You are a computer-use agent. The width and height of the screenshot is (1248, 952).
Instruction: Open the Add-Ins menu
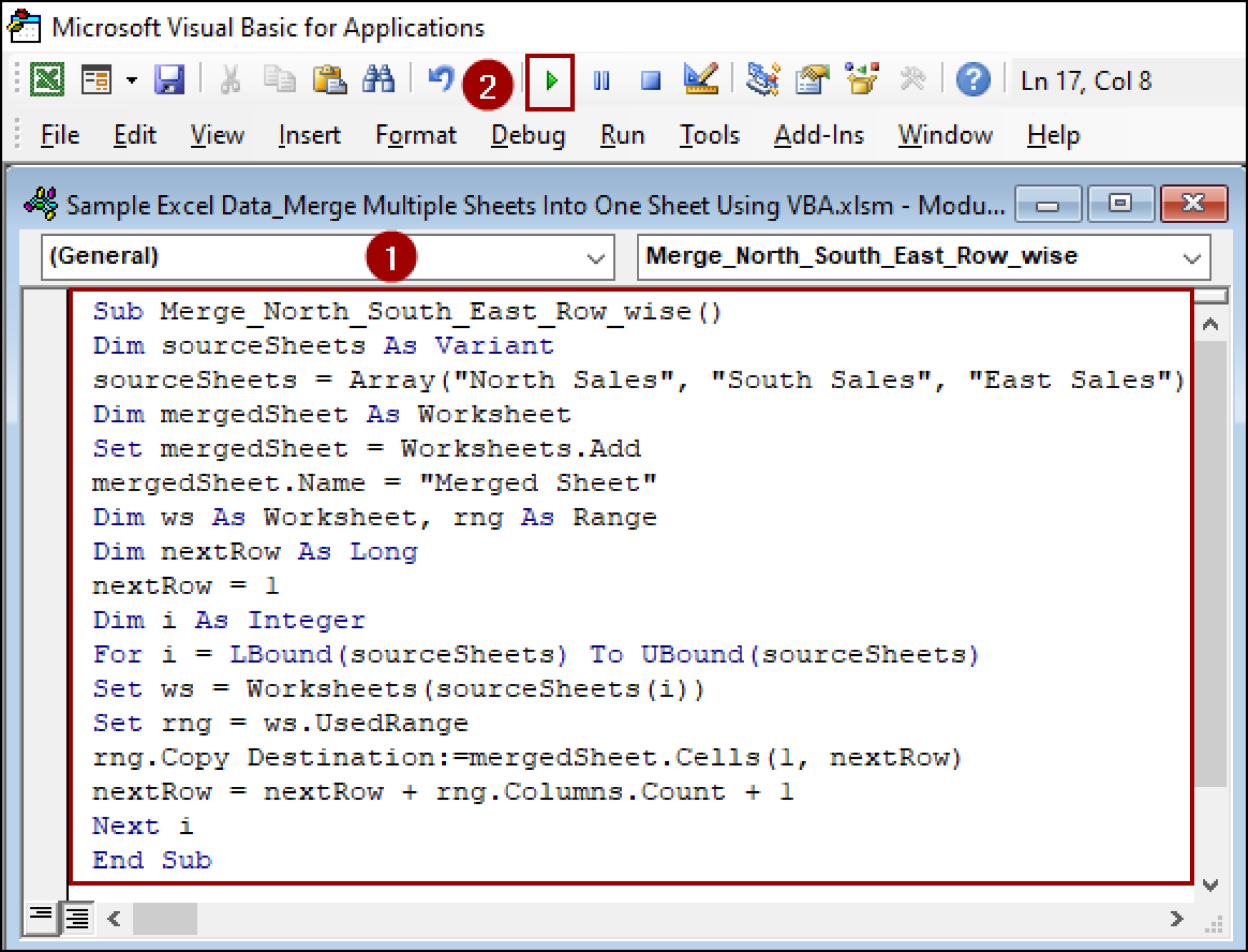[x=818, y=135]
